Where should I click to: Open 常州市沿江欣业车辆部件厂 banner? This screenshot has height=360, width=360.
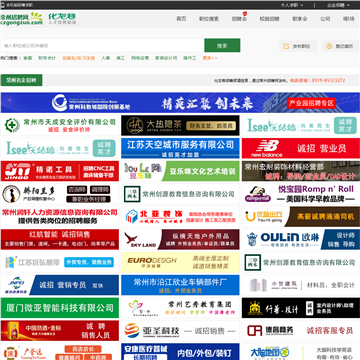click(180, 285)
